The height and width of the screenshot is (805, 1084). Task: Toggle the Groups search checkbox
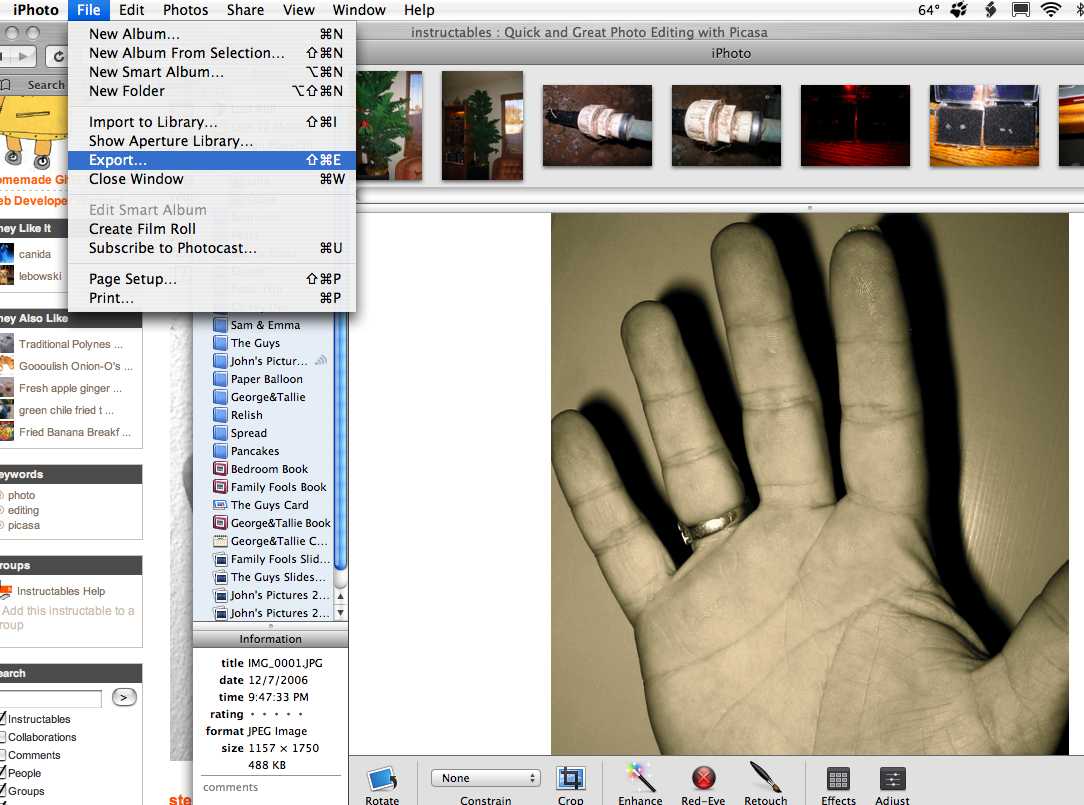pos(3,790)
